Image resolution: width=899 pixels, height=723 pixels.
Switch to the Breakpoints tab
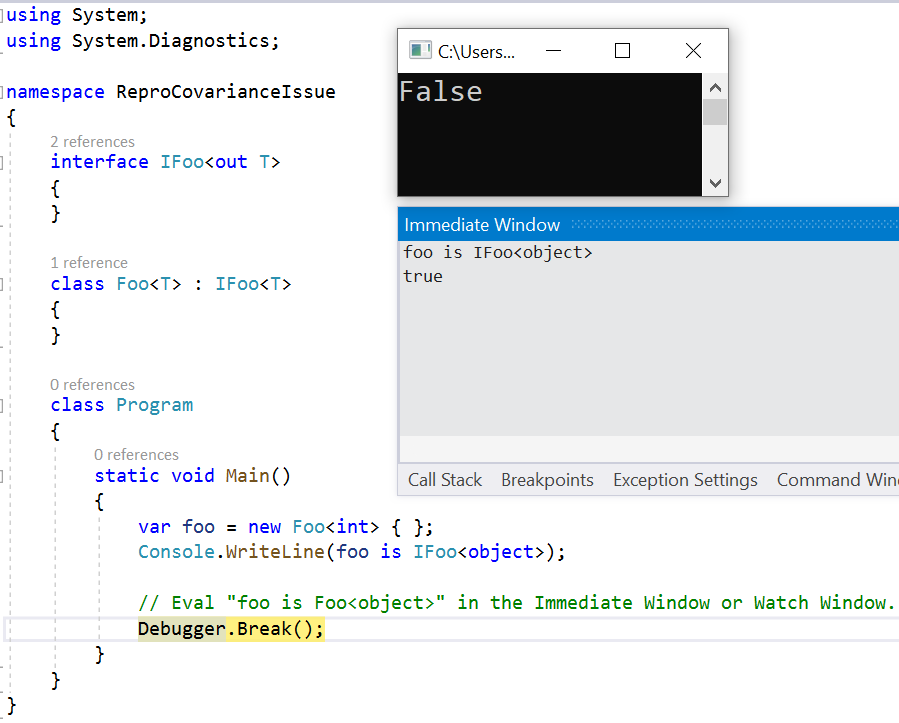(547, 479)
